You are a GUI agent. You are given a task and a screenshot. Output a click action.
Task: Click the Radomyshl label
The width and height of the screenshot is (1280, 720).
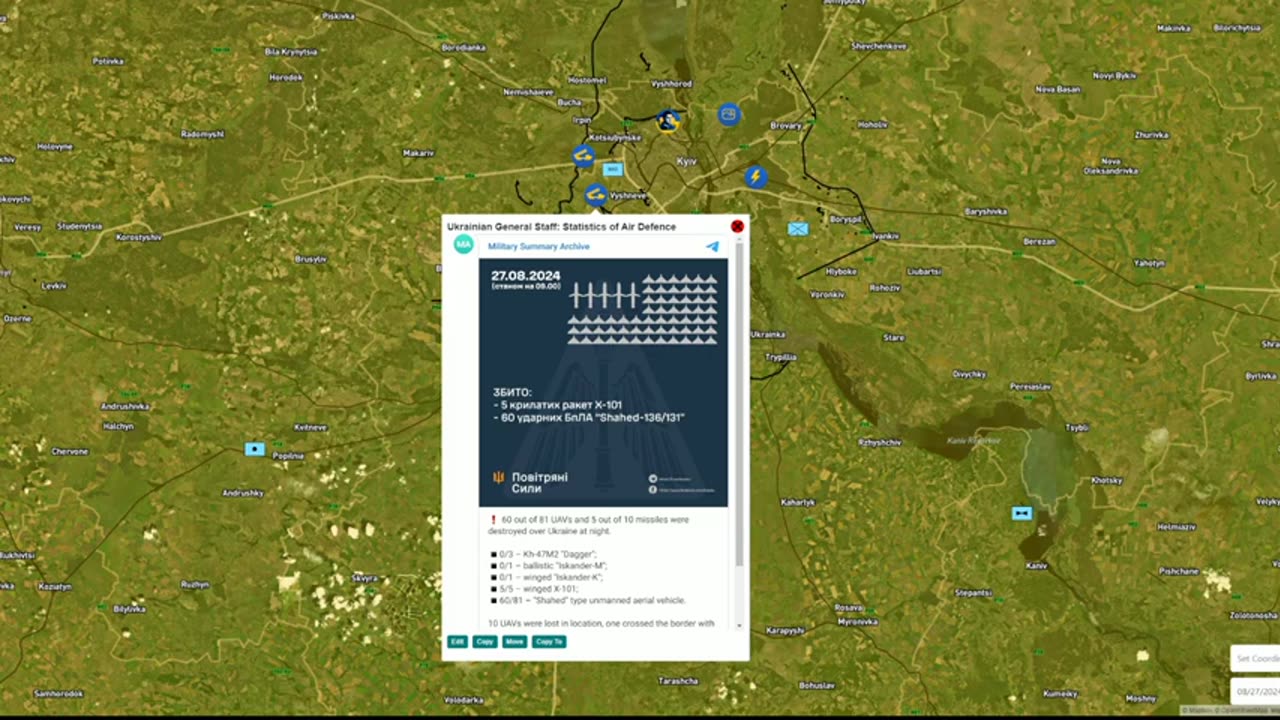coord(203,134)
